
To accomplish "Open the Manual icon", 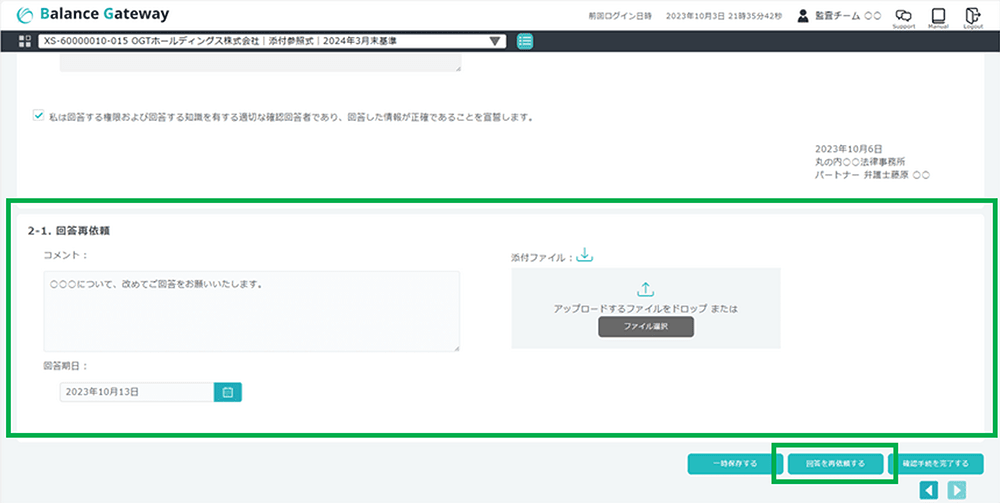I will pyautogui.click(x=938, y=16).
